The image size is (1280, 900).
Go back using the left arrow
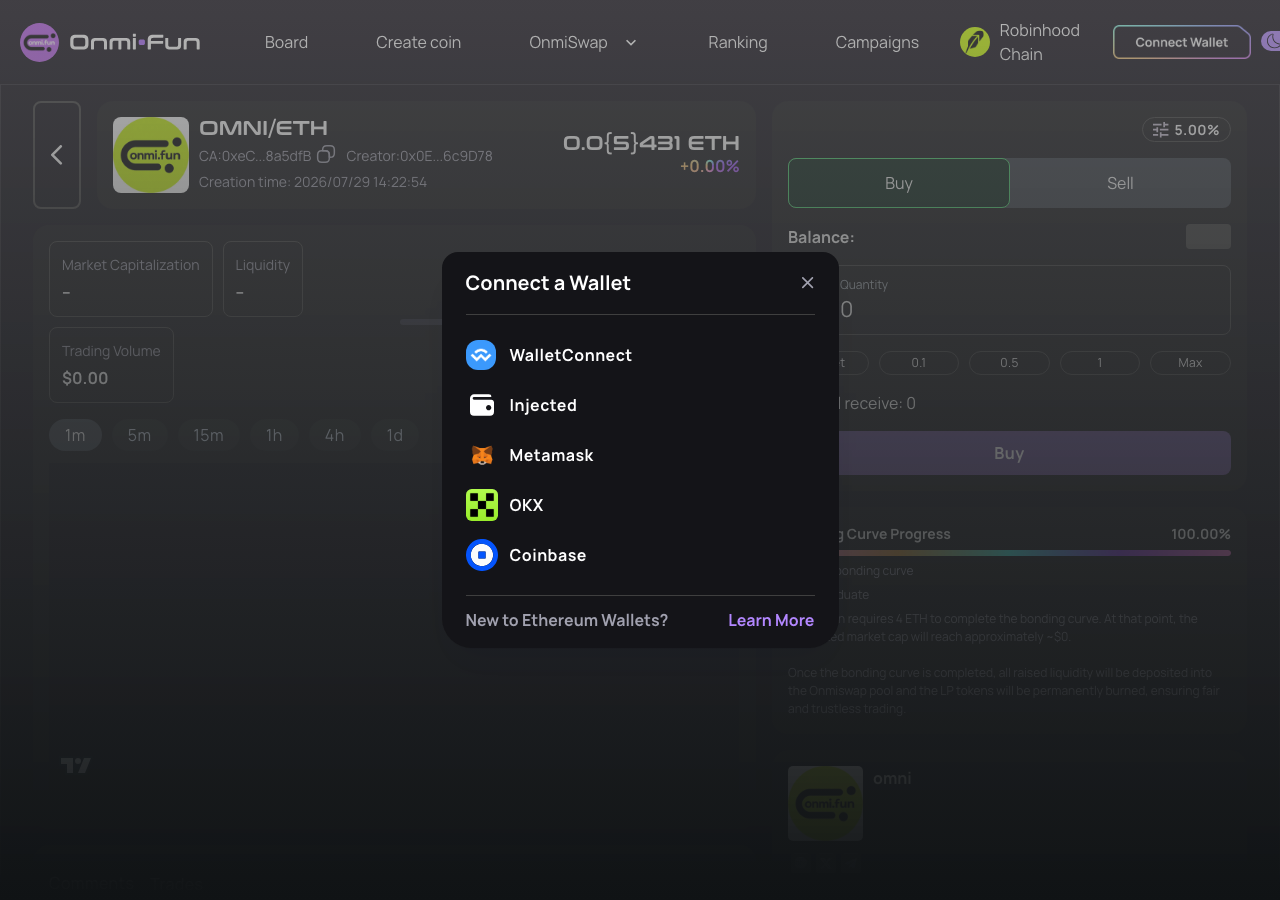tap(57, 155)
